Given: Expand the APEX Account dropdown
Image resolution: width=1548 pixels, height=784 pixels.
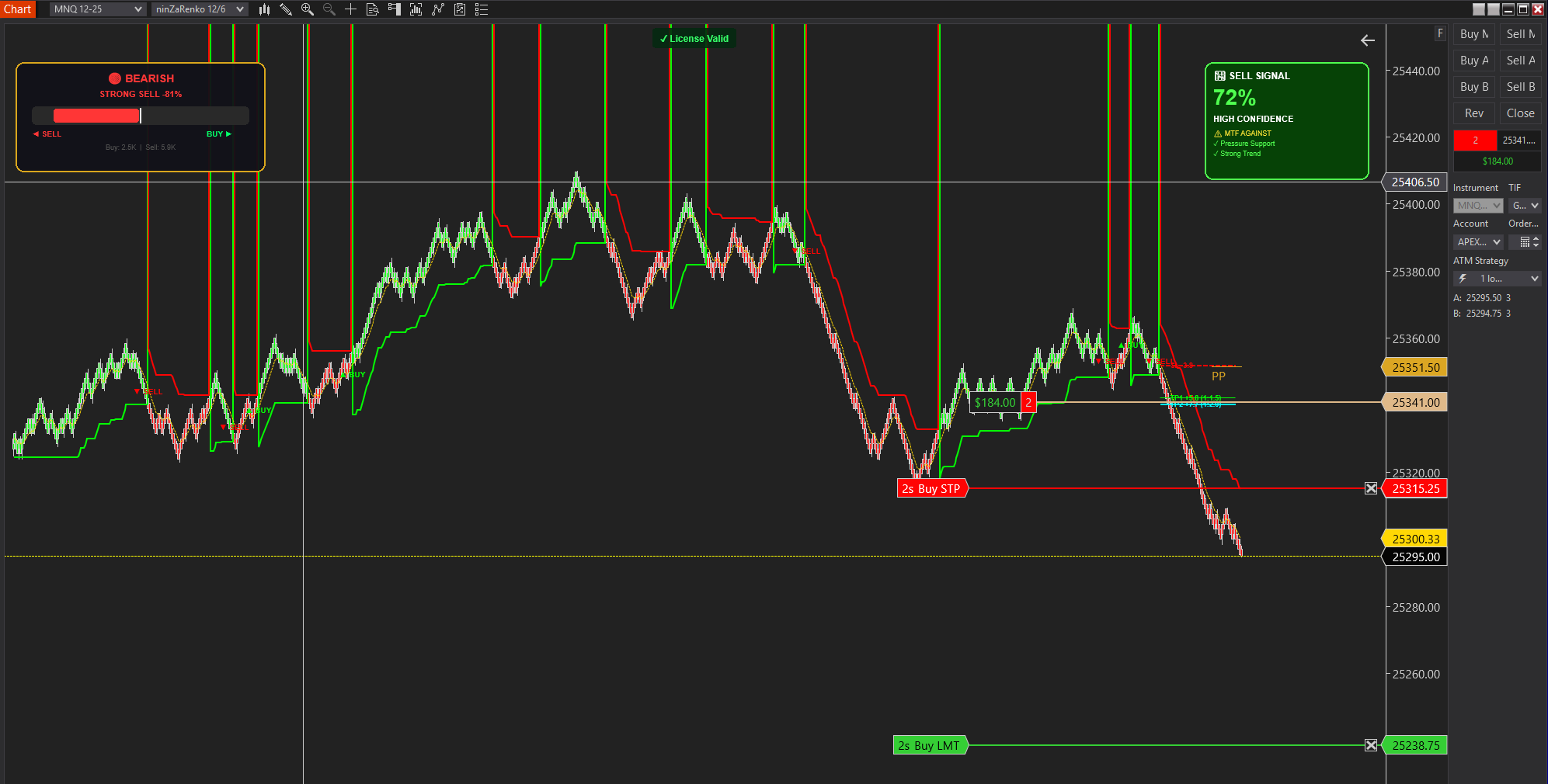Looking at the screenshot, I should 1478,242.
